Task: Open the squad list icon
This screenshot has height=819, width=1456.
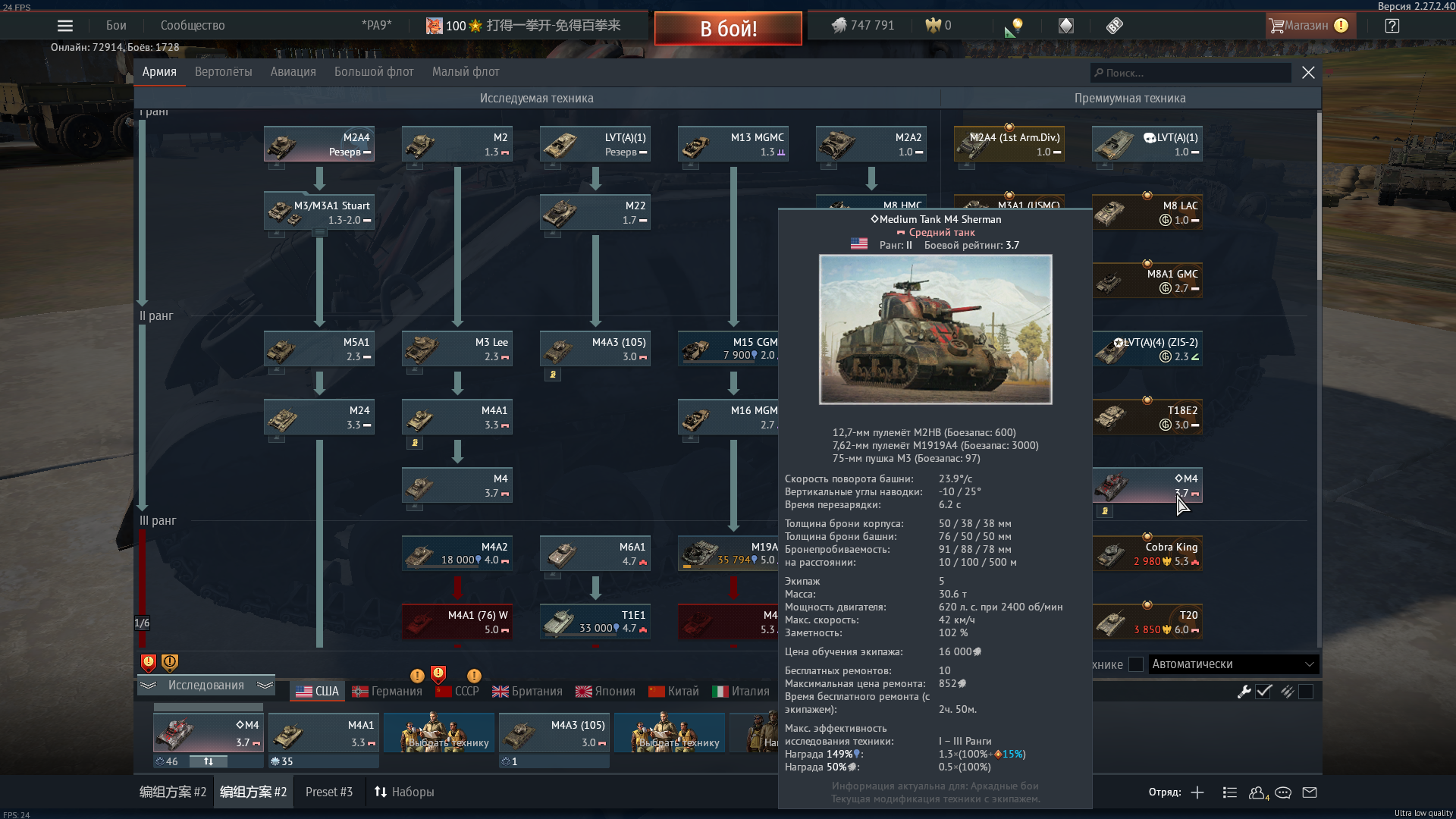Action: (1230, 792)
